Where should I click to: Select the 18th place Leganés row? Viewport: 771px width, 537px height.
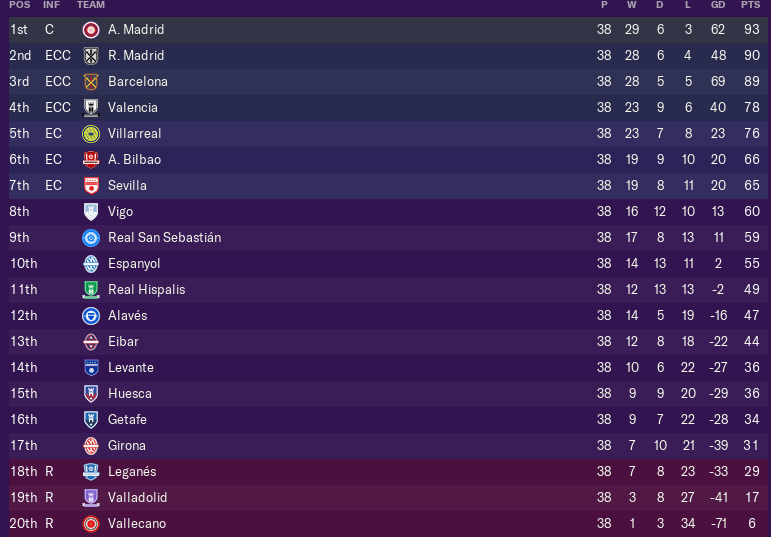pos(389,472)
